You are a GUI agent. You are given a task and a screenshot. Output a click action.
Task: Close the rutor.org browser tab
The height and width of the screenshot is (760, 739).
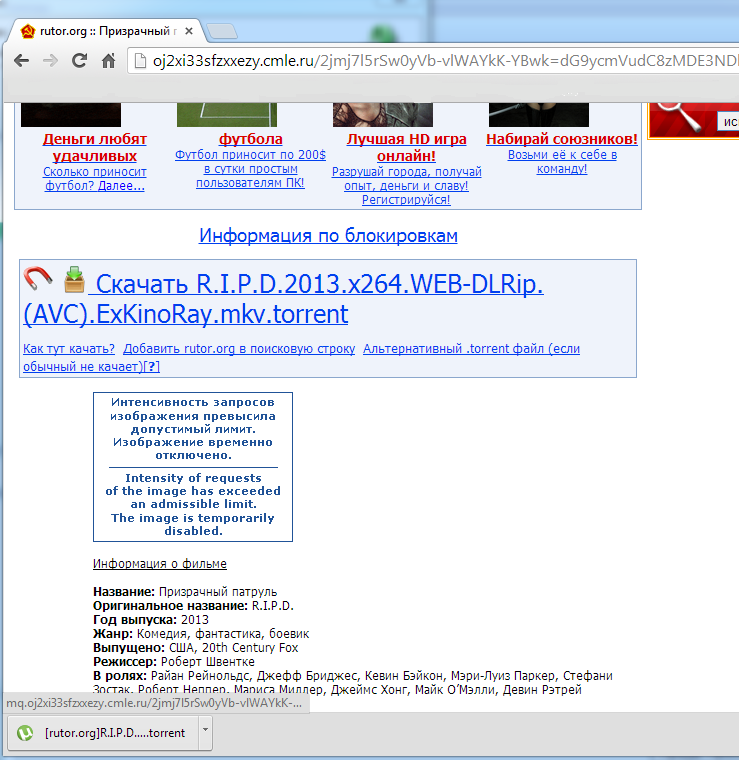pyautogui.click(x=189, y=31)
